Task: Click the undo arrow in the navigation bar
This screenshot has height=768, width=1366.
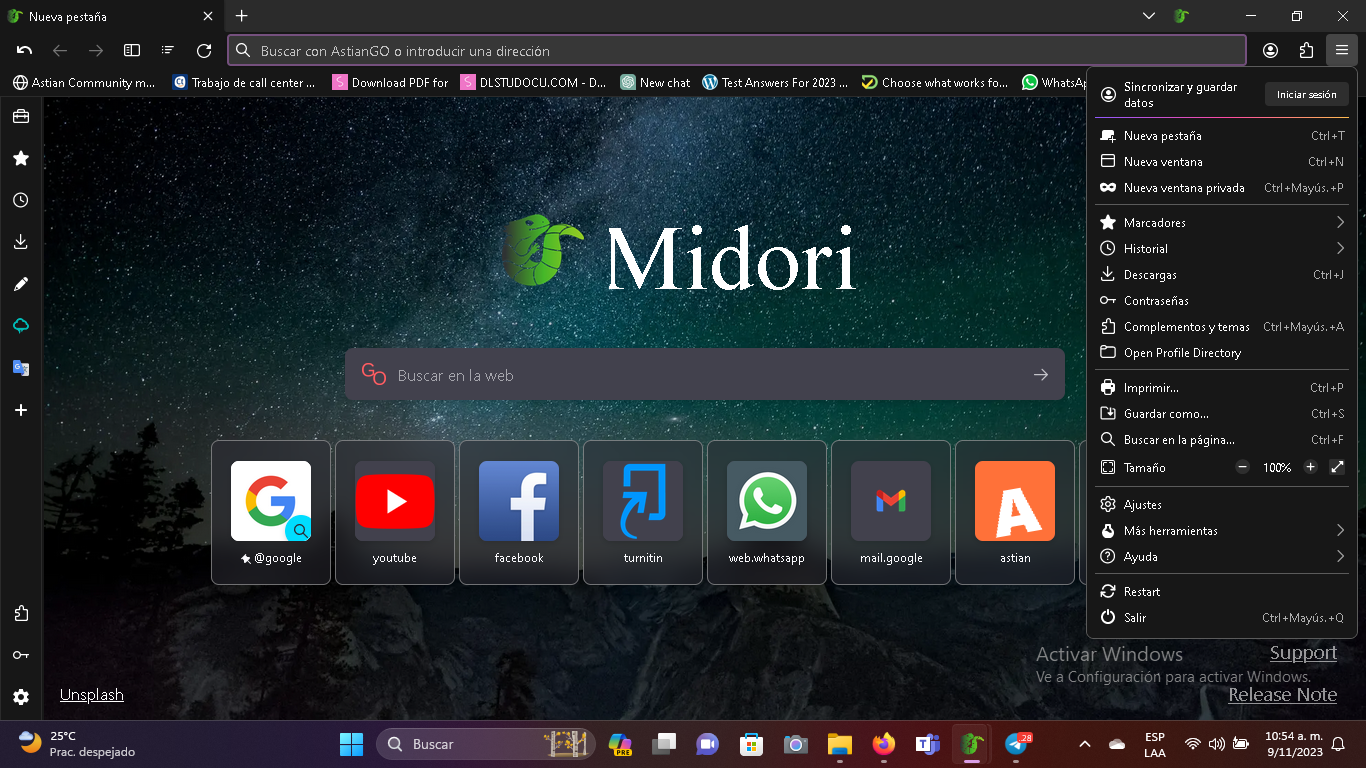Action: (x=25, y=50)
